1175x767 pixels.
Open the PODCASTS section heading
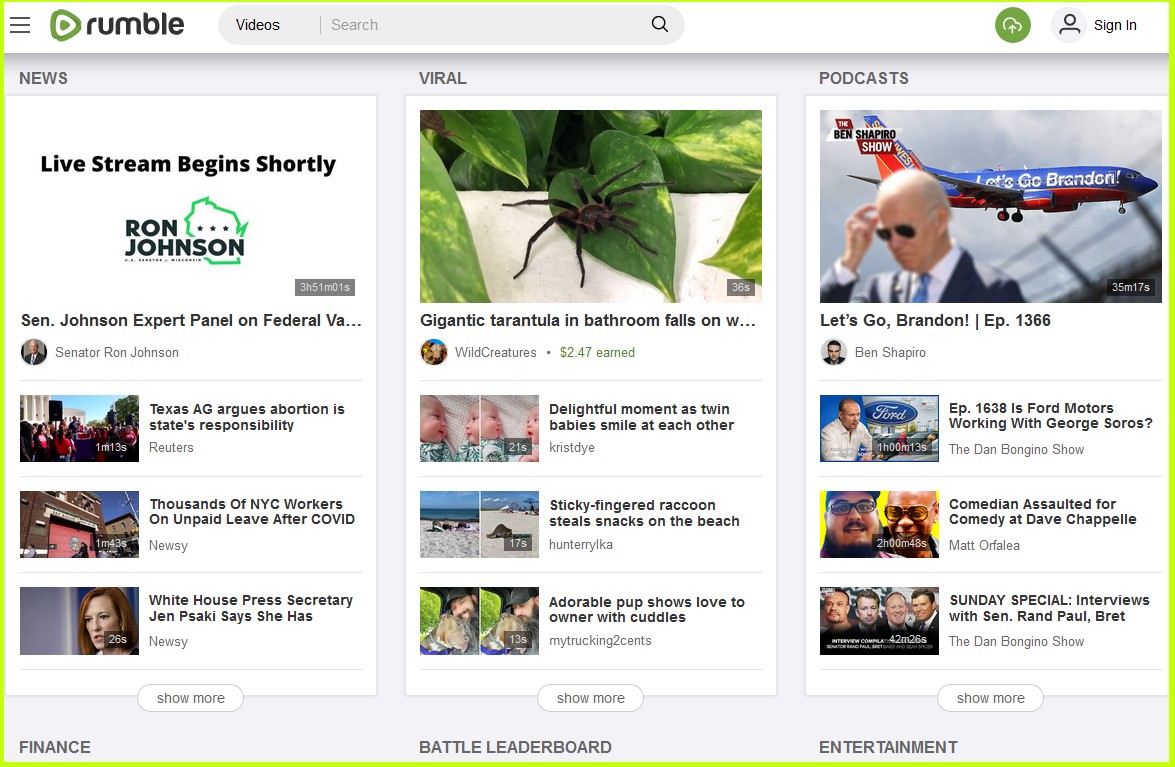[864, 78]
